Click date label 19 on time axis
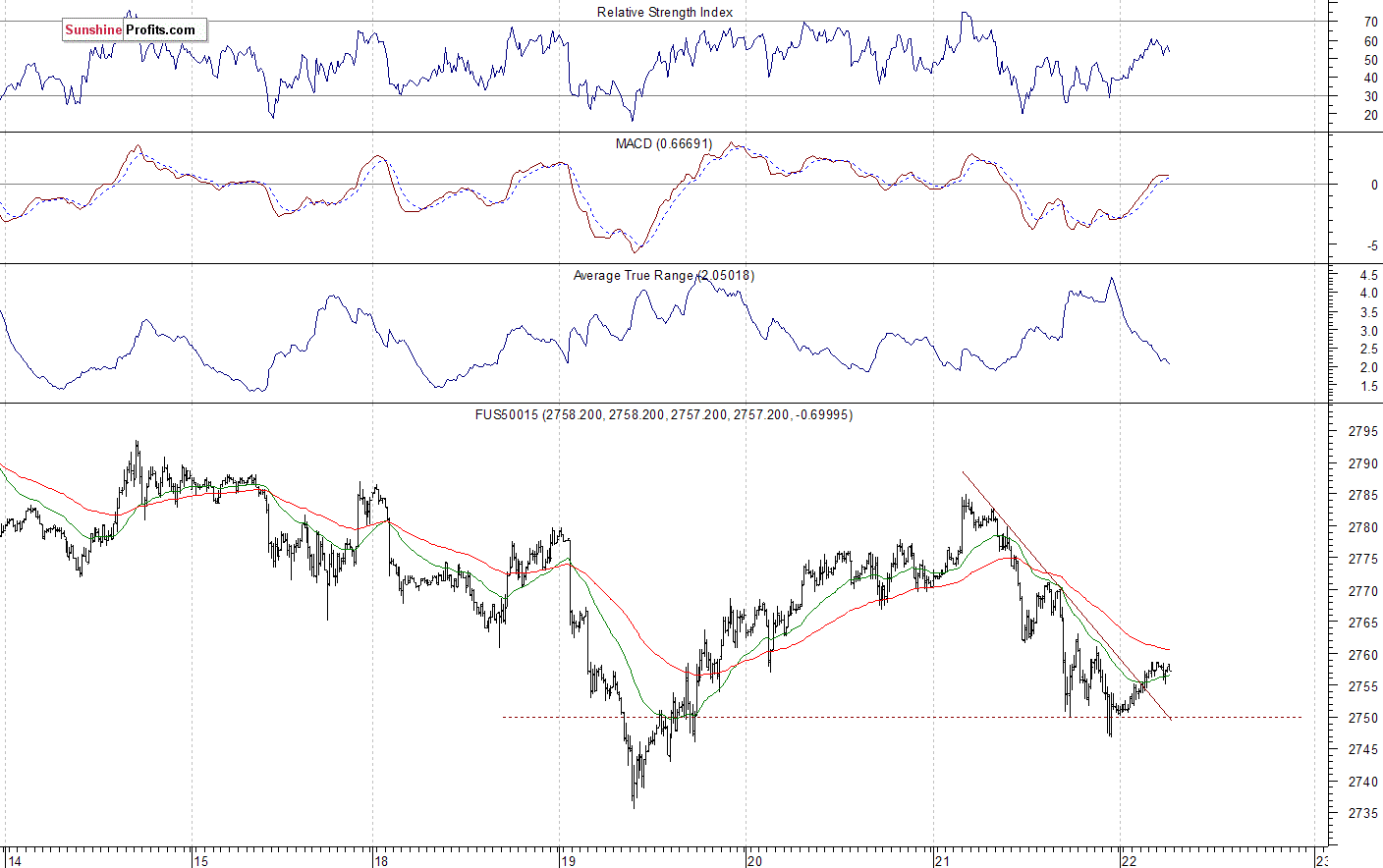The height and width of the screenshot is (868, 1383). [568, 861]
